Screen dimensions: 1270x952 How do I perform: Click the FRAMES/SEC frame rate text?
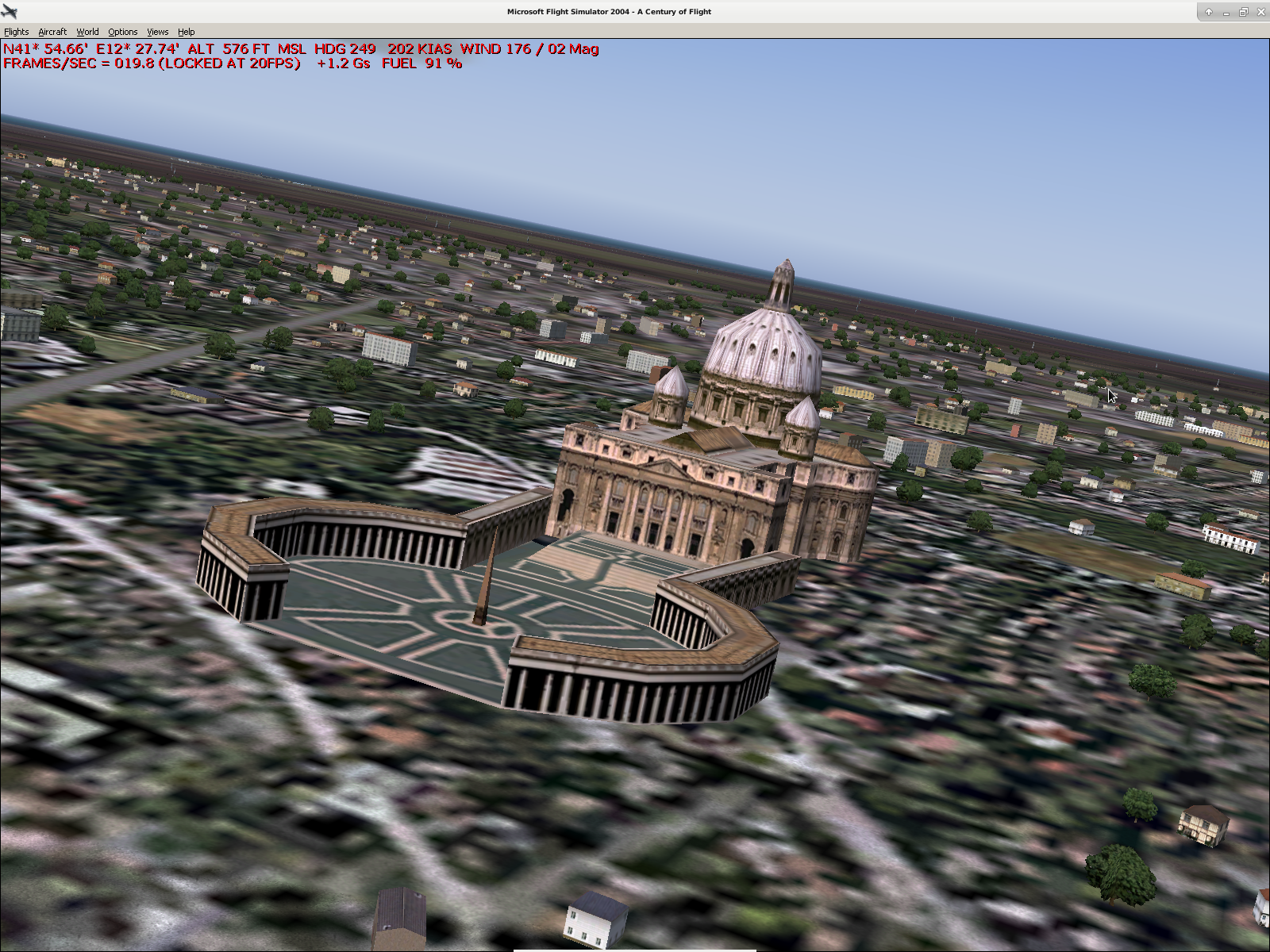152,63
